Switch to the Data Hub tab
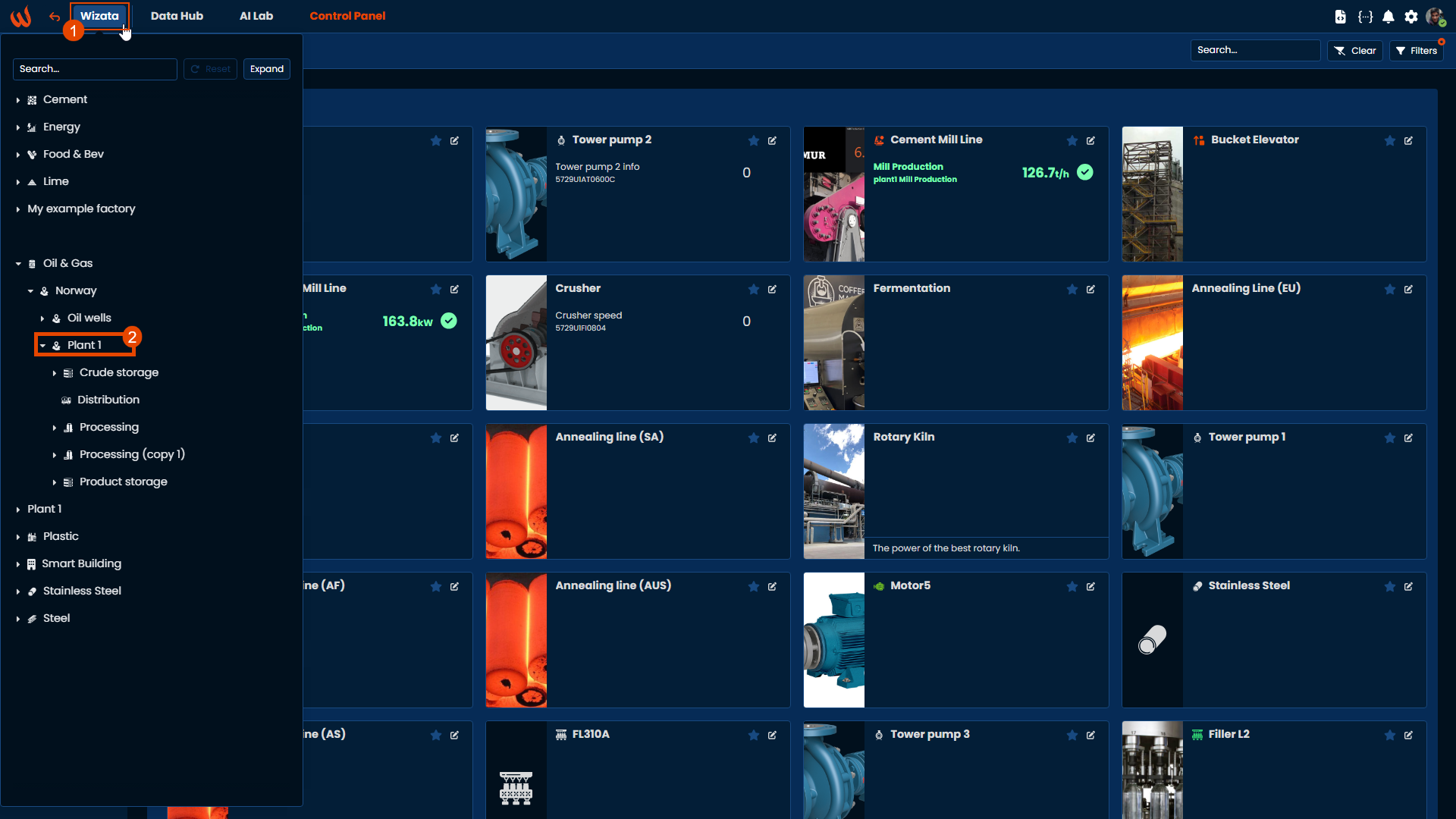1456x819 pixels. tap(177, 16)
